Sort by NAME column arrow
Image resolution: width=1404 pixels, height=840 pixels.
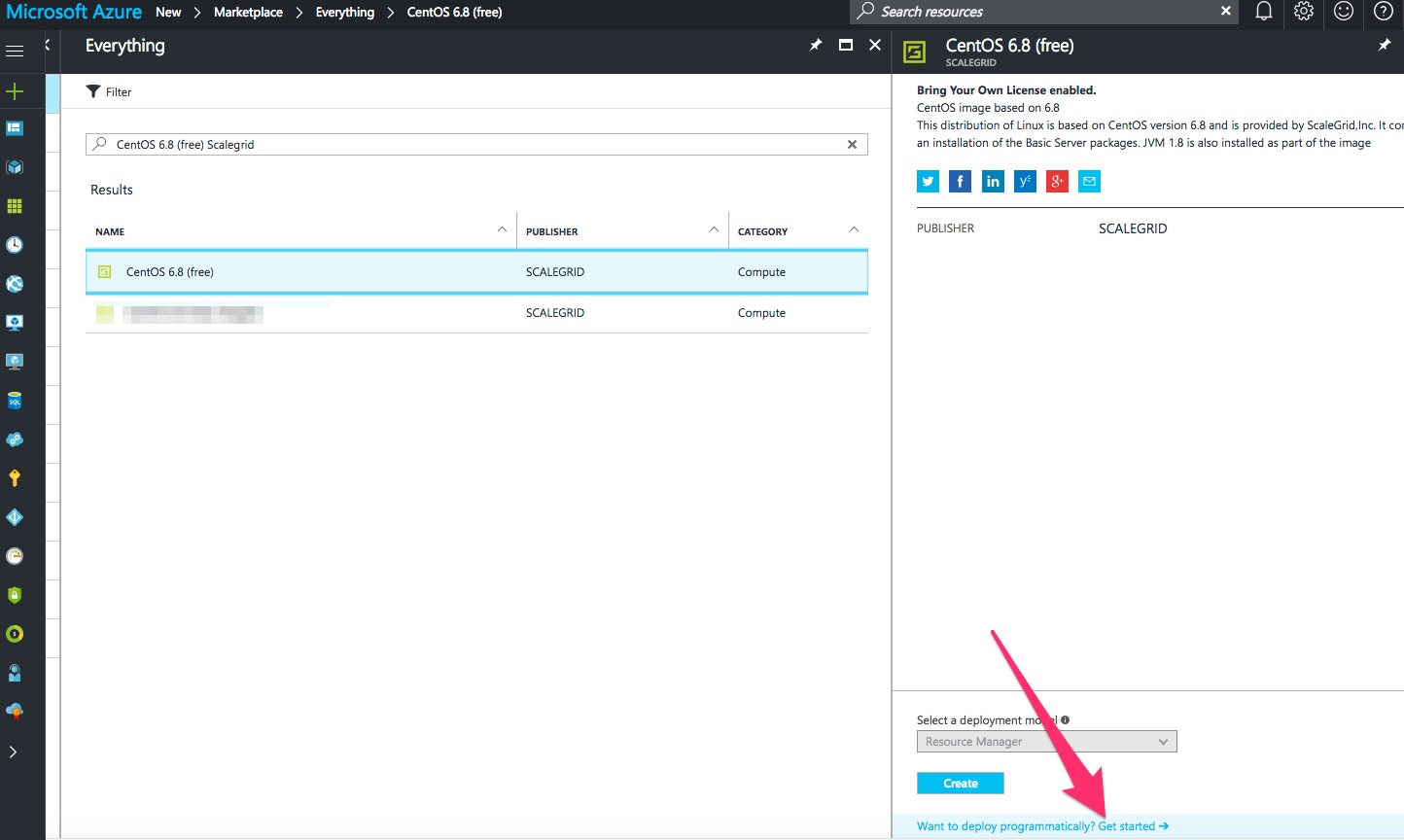tap(502, 229)
